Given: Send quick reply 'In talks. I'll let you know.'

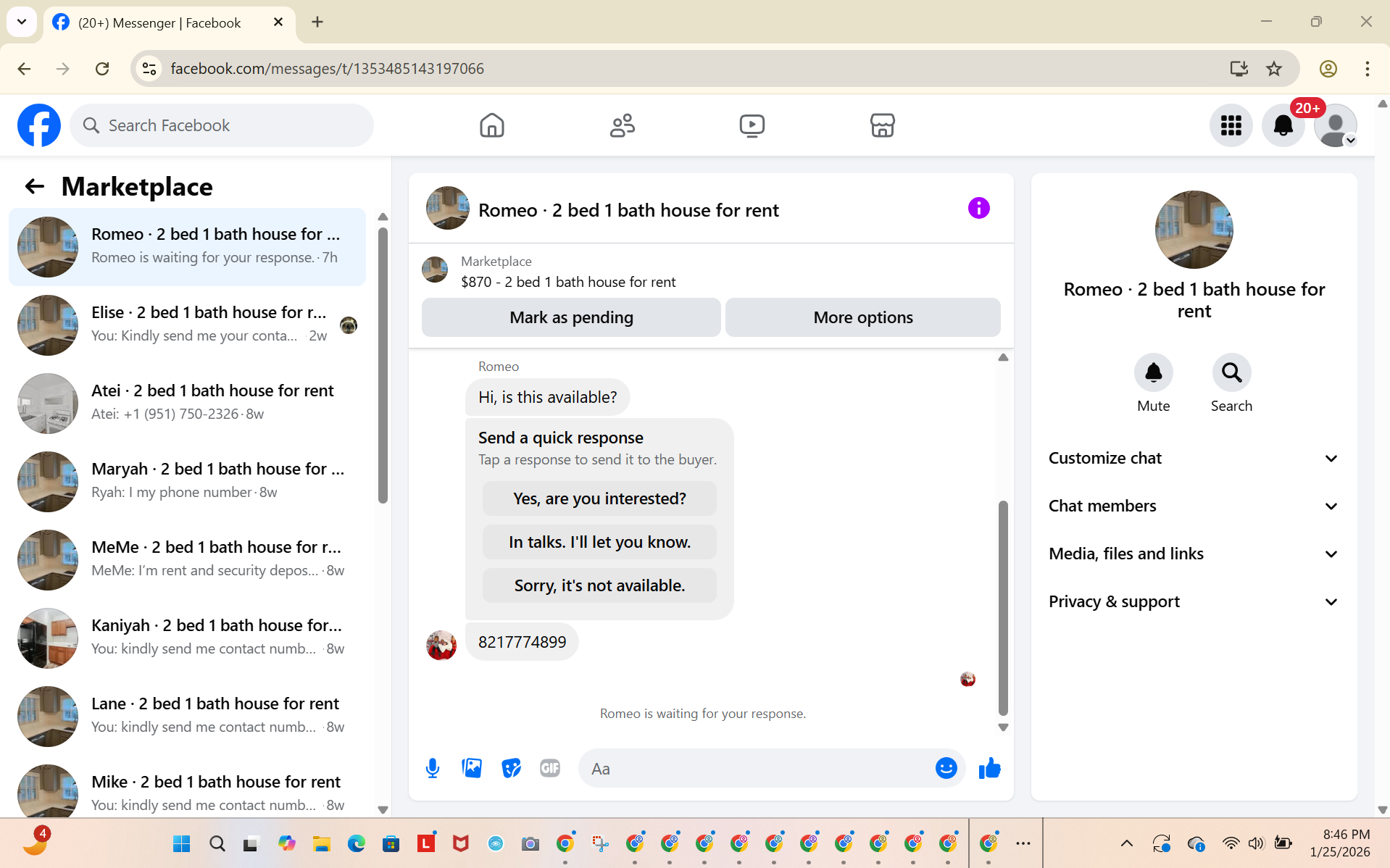Looking at the screenshot, I should click(599, 542).
